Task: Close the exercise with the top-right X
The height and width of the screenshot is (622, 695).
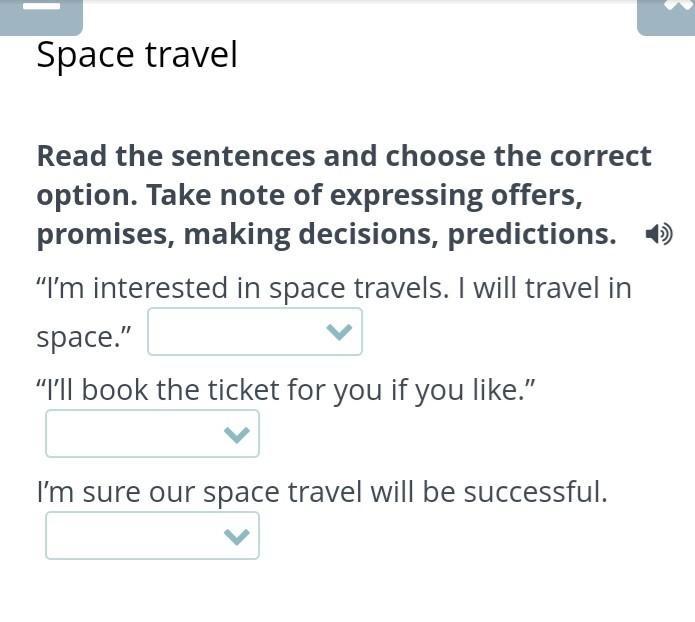Action: [666, 17]
